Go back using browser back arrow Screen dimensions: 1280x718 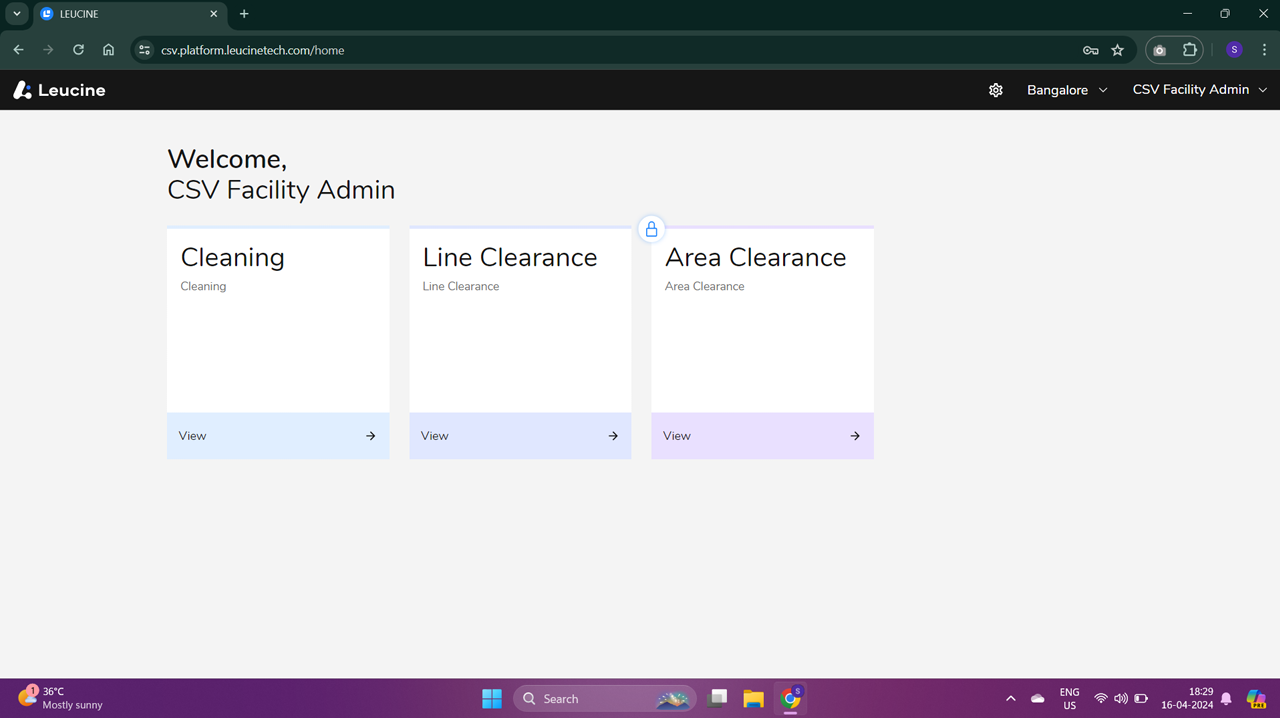coord(18,50)
